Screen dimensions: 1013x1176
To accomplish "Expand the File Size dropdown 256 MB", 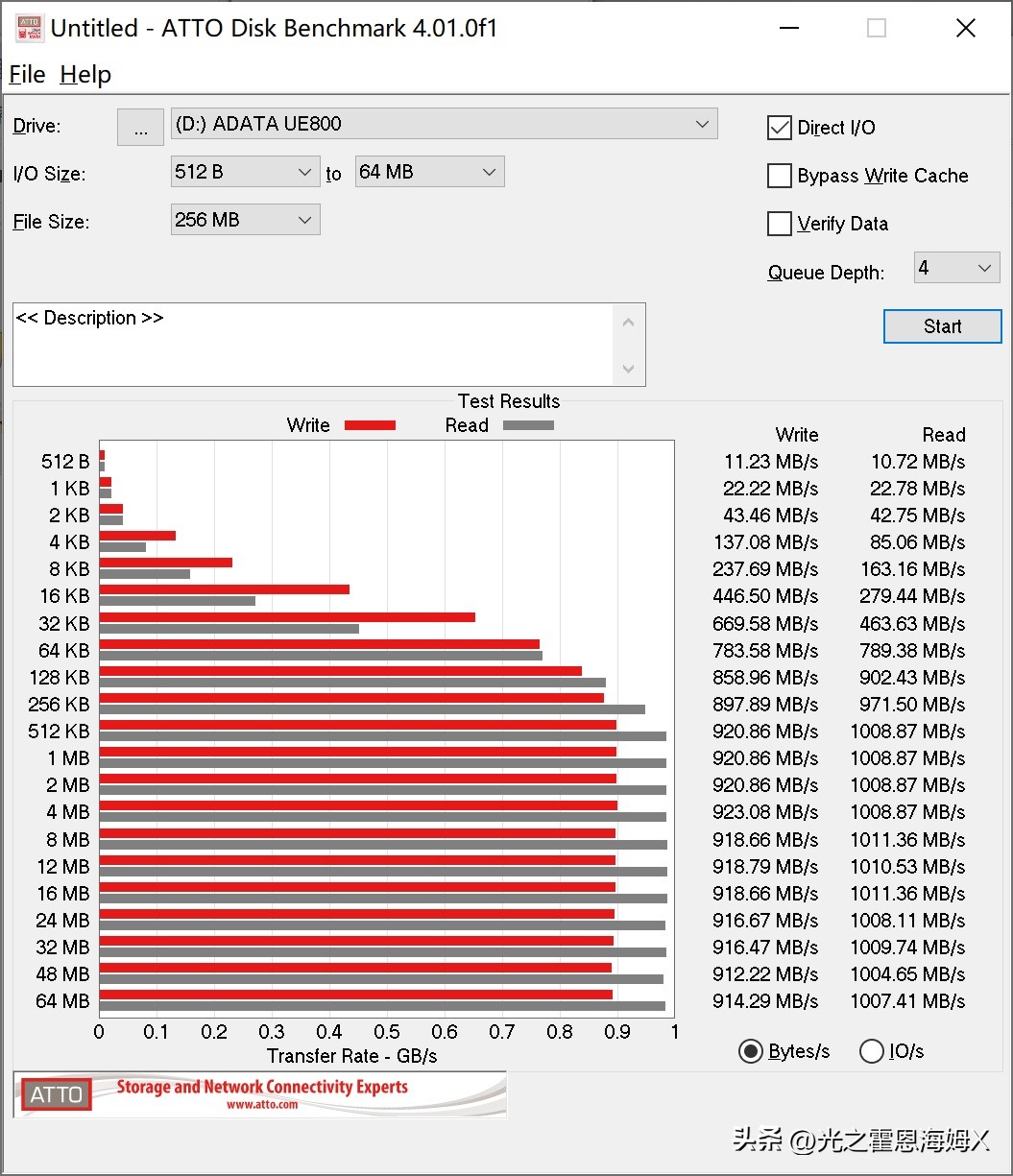I will point(245,220).
